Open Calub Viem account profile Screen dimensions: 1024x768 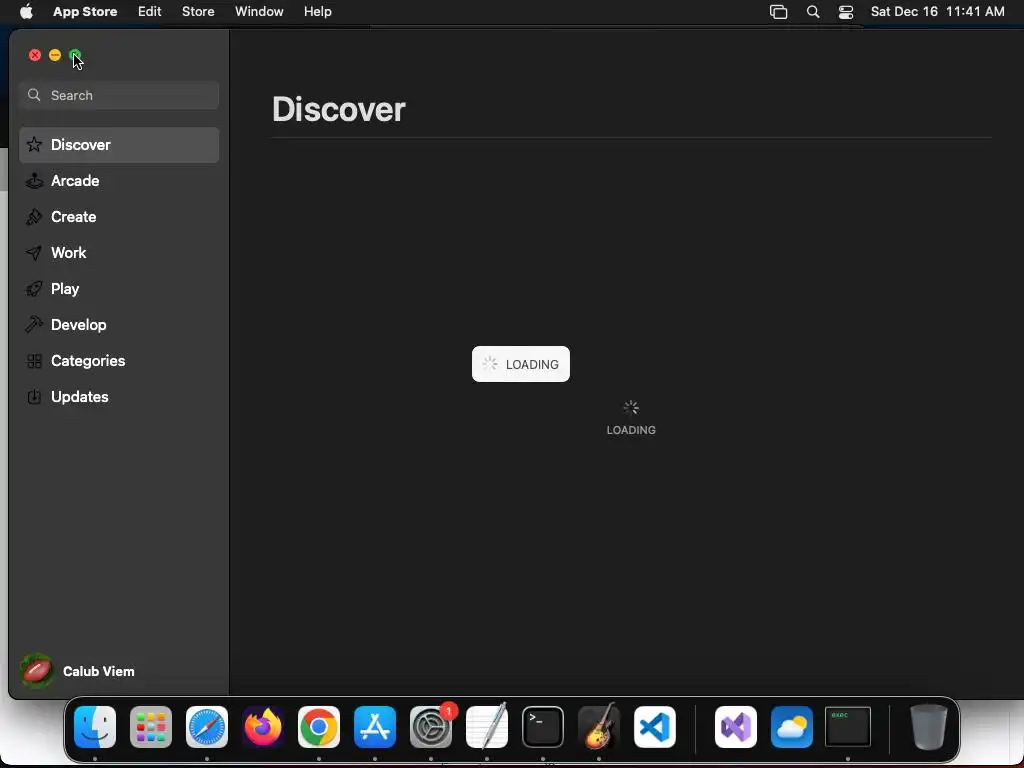coord(78,671)
